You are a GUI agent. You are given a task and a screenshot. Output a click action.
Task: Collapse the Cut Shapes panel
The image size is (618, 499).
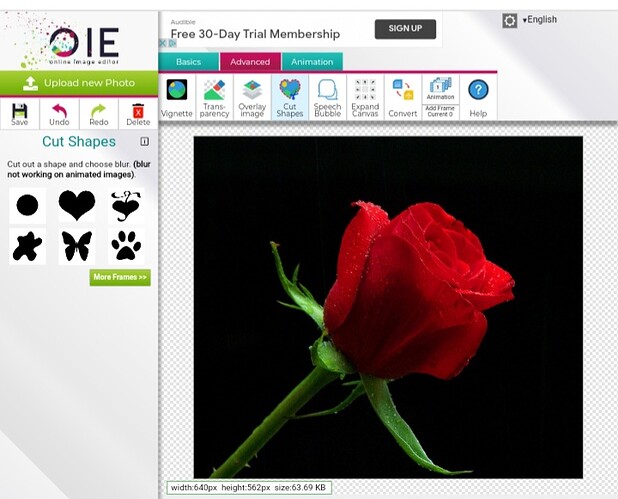(144, 142)
